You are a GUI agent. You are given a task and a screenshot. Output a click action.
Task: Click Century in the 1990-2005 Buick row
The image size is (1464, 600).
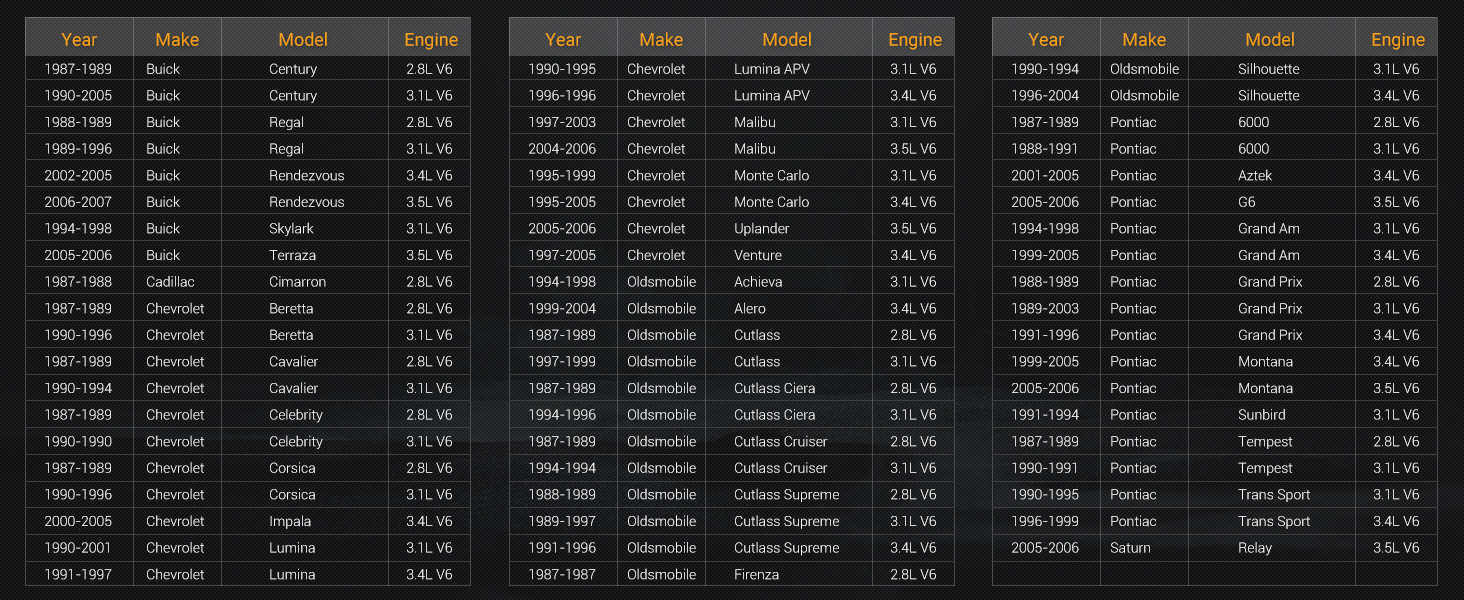click(293, 95)
